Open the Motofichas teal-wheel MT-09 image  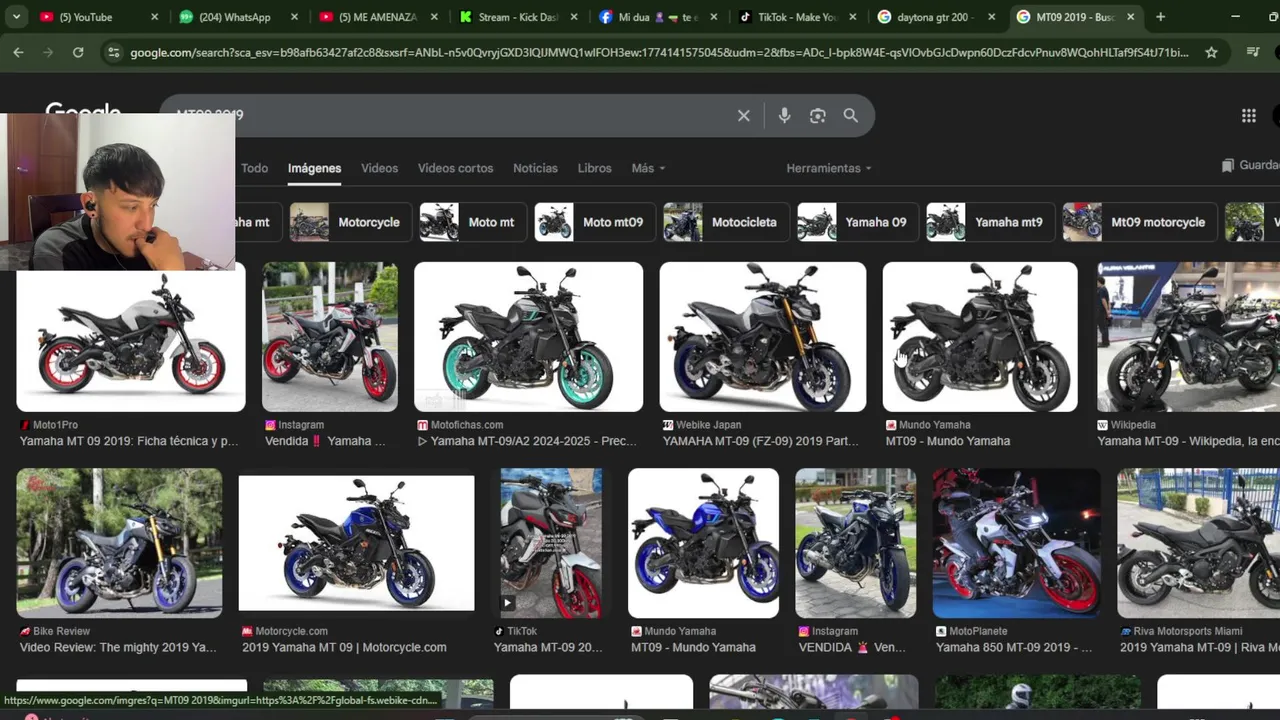528,337
